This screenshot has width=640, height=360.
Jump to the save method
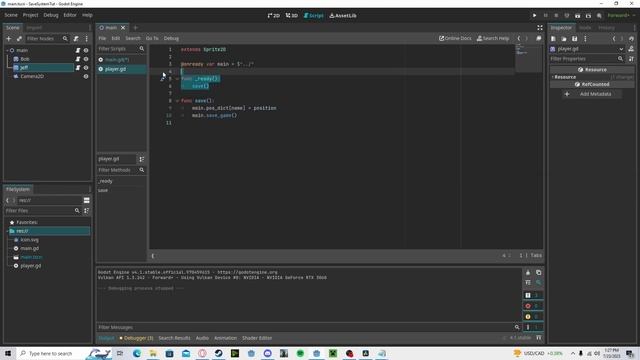point(103,190)
